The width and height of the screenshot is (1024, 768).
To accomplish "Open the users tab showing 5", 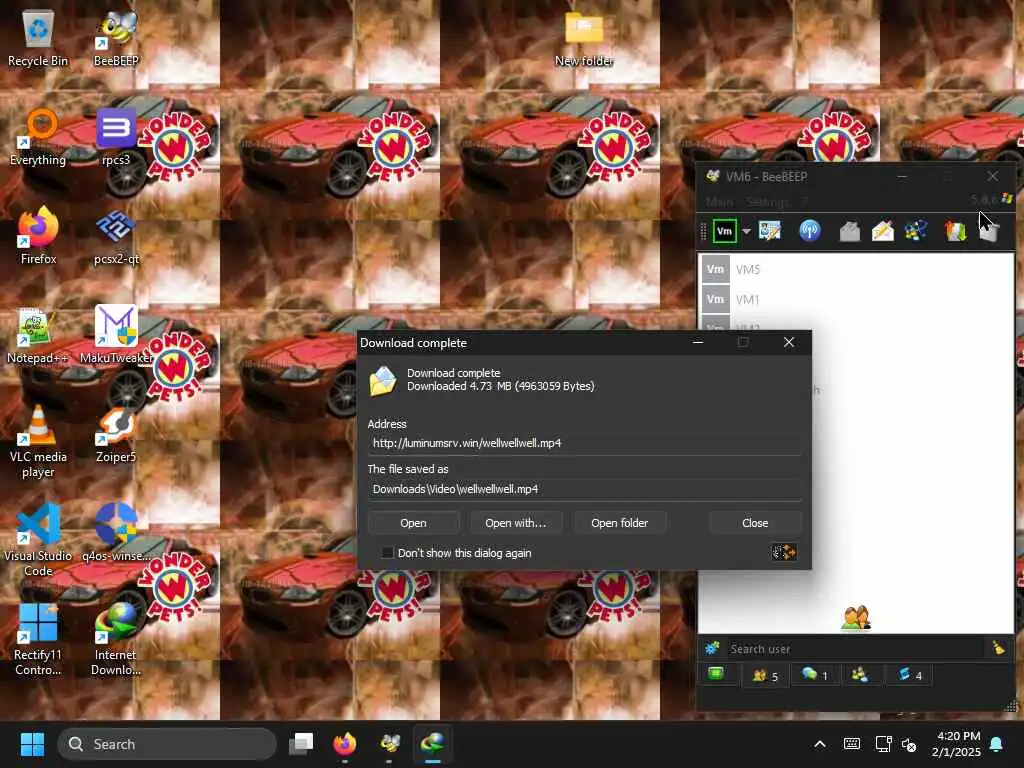I will click(x=765, y=675).
